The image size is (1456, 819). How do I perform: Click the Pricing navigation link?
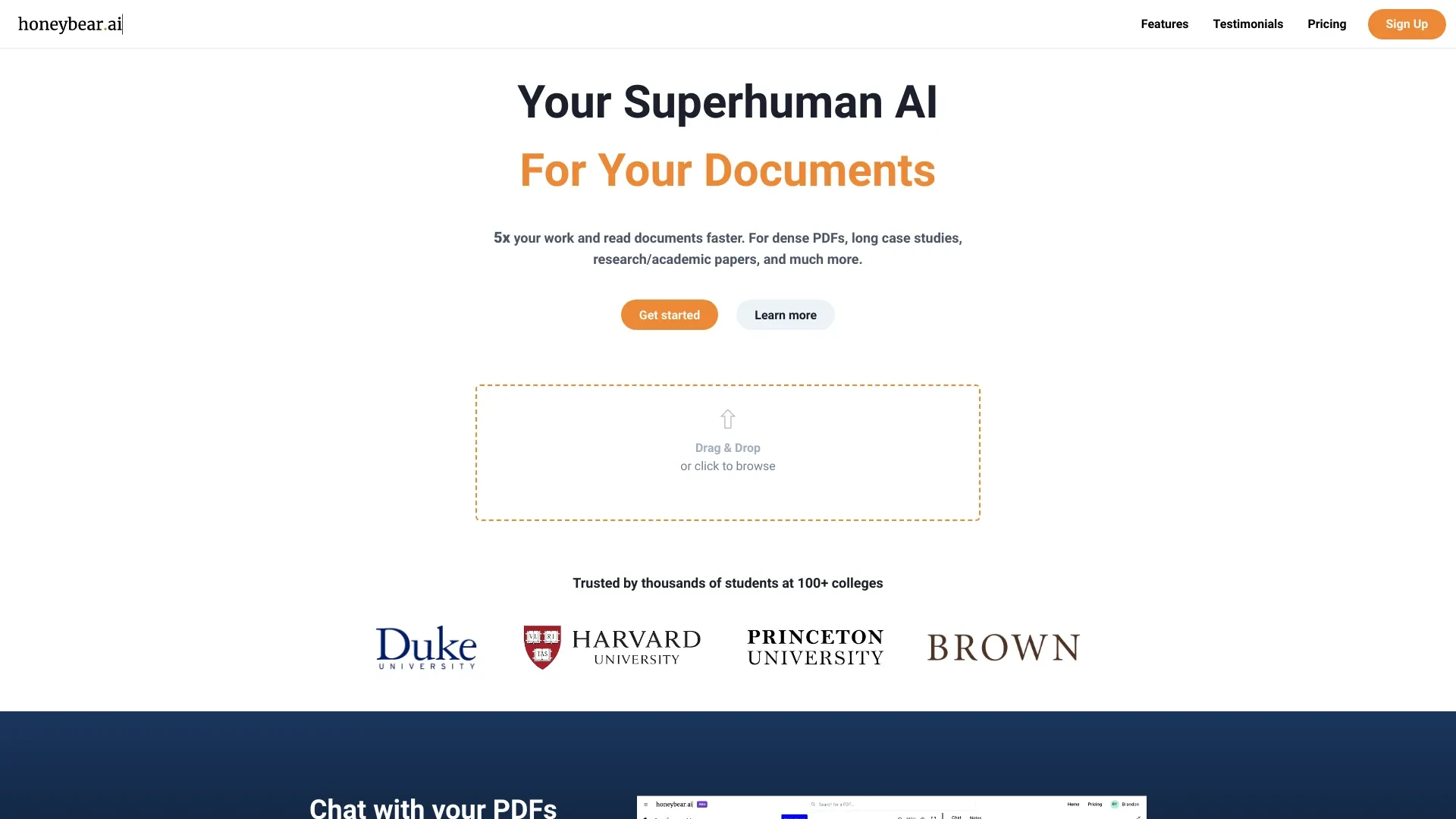pos(1327,24)
